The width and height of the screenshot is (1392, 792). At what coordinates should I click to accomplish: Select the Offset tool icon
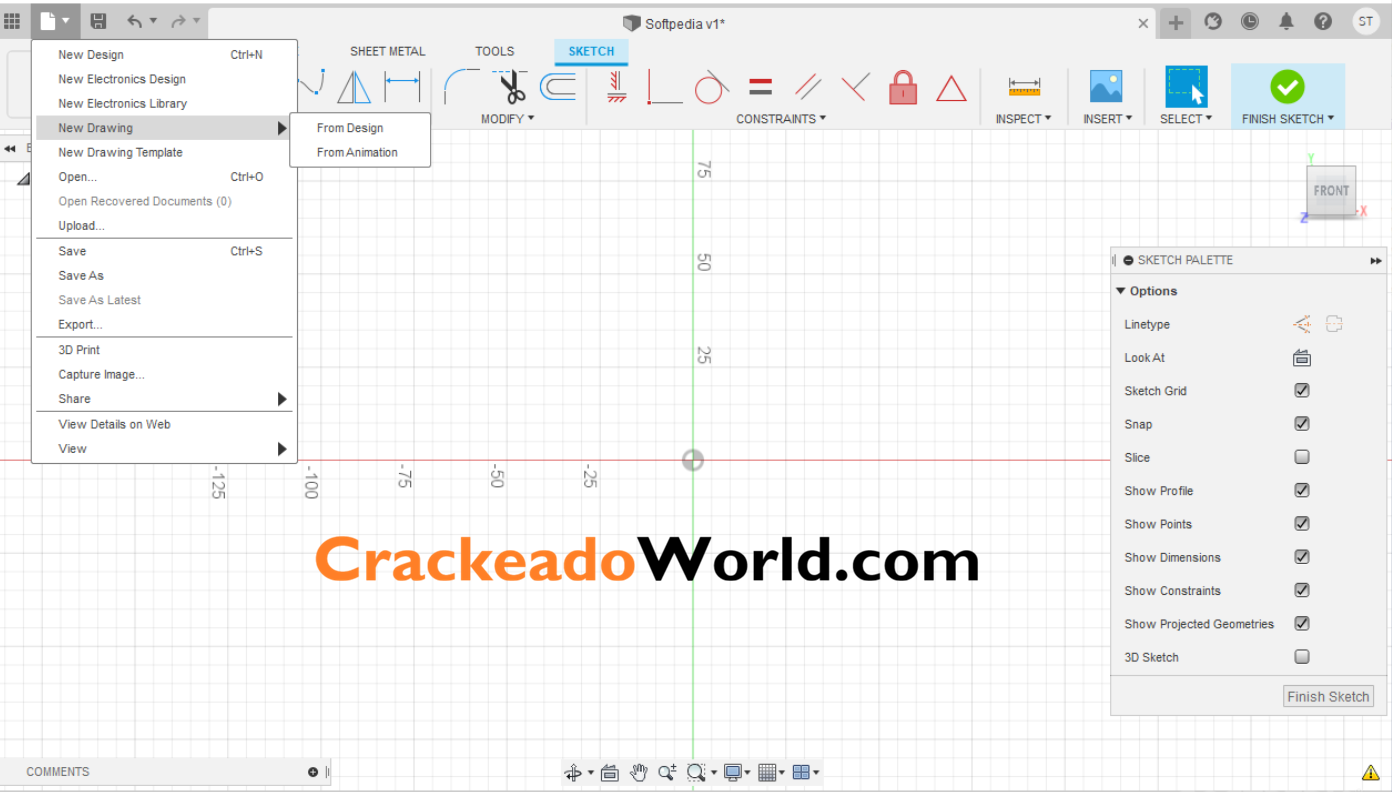558,88
